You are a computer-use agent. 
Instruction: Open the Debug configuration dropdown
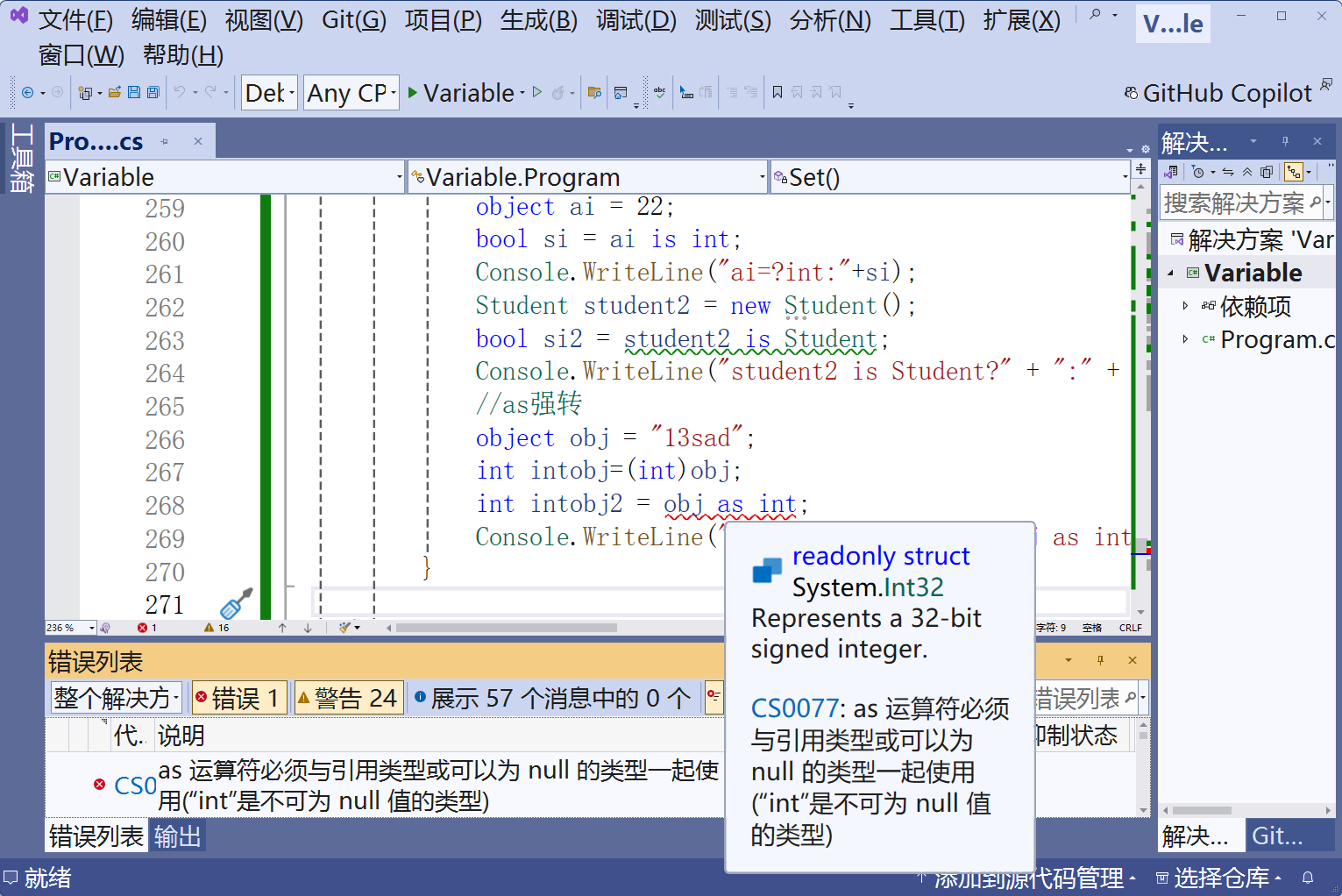pos(269,93)
